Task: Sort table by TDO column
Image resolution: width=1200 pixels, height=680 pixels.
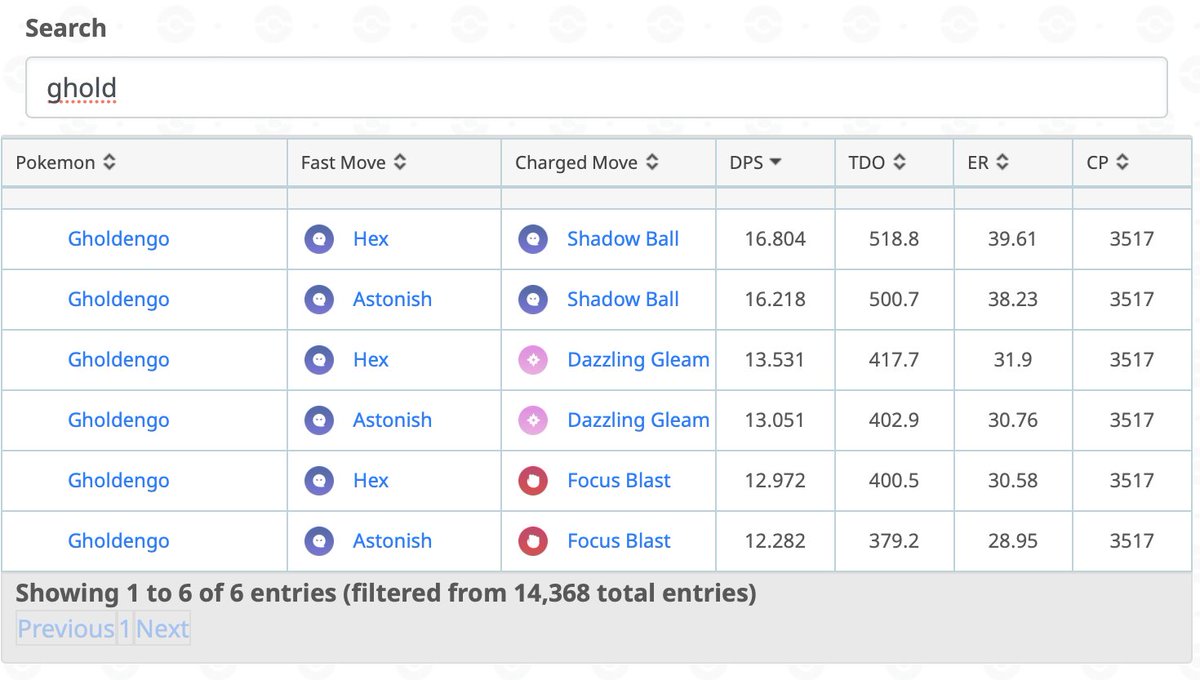Action: (x=894, y=162)
